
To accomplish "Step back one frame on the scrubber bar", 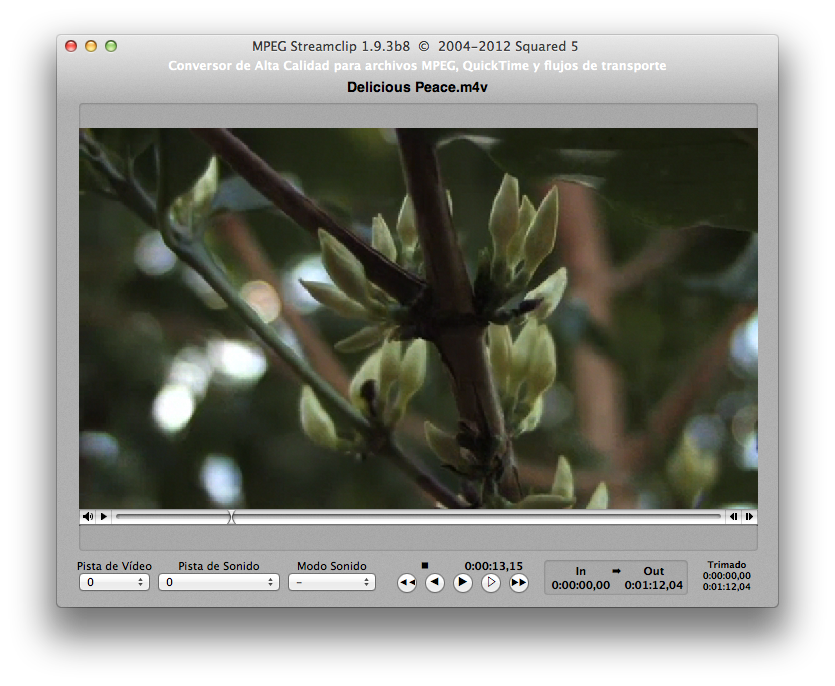I will pos(734,517).
